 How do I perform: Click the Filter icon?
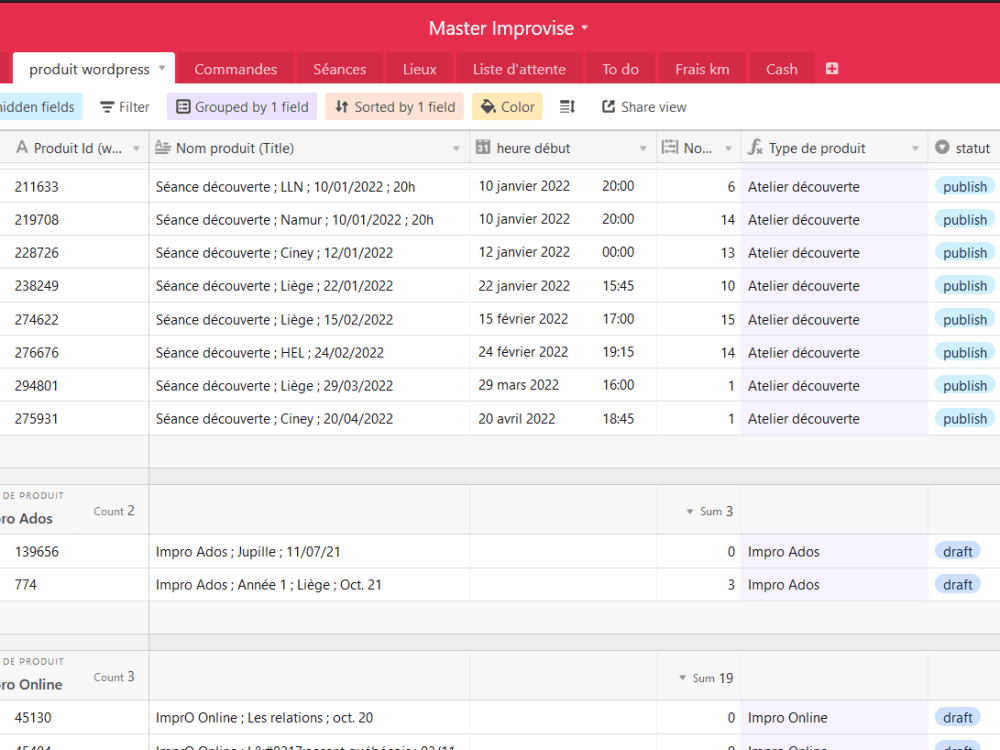tap(107, 107)
